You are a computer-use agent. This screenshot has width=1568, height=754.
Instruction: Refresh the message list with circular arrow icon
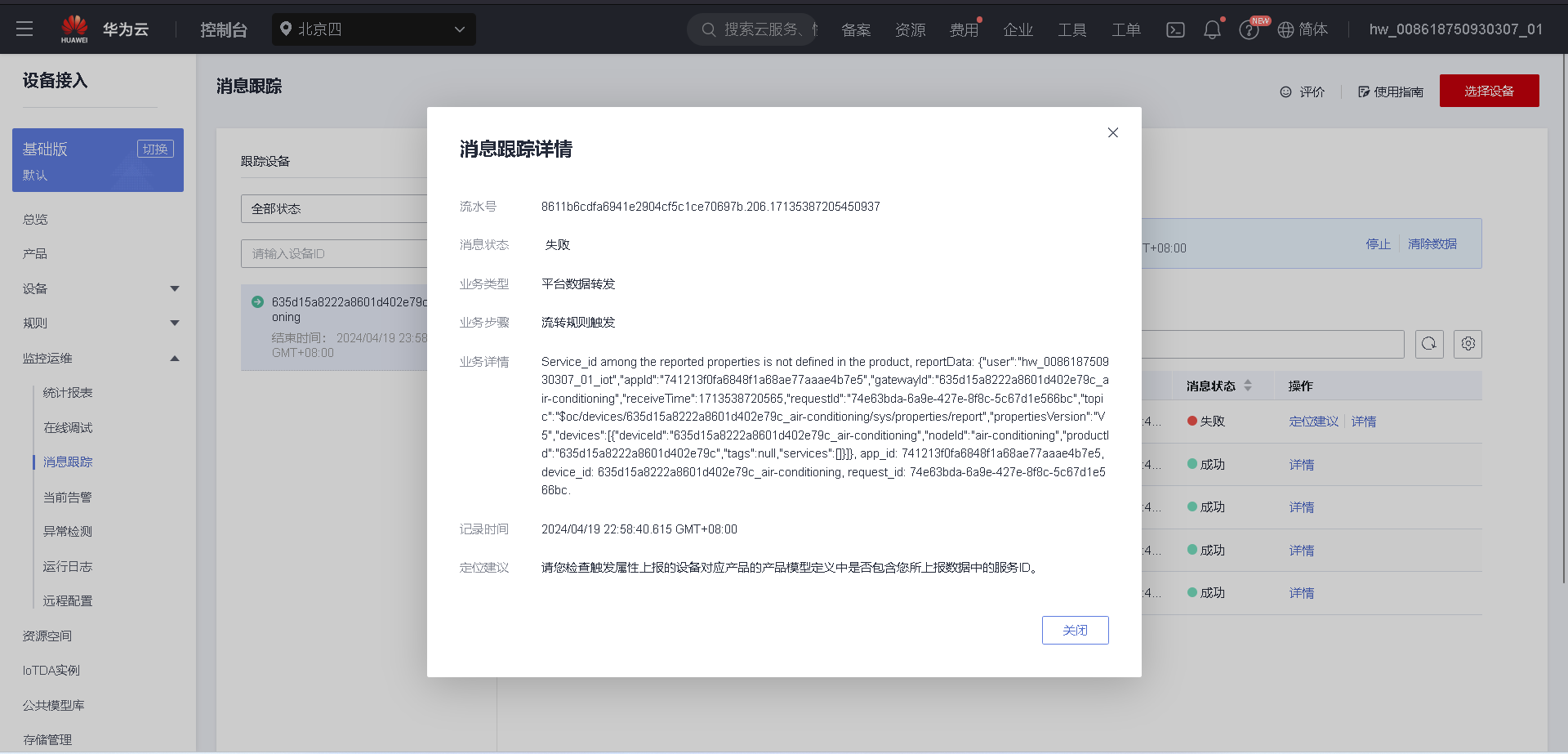(x=1429, y=344)
